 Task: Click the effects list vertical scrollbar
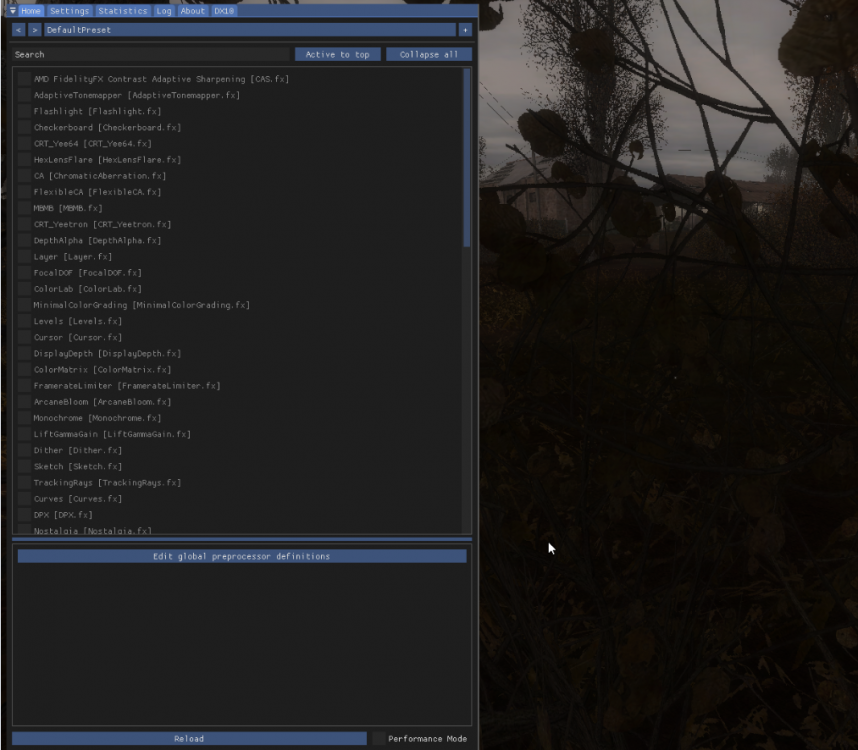pyautogui.click(x=467, y=160)
